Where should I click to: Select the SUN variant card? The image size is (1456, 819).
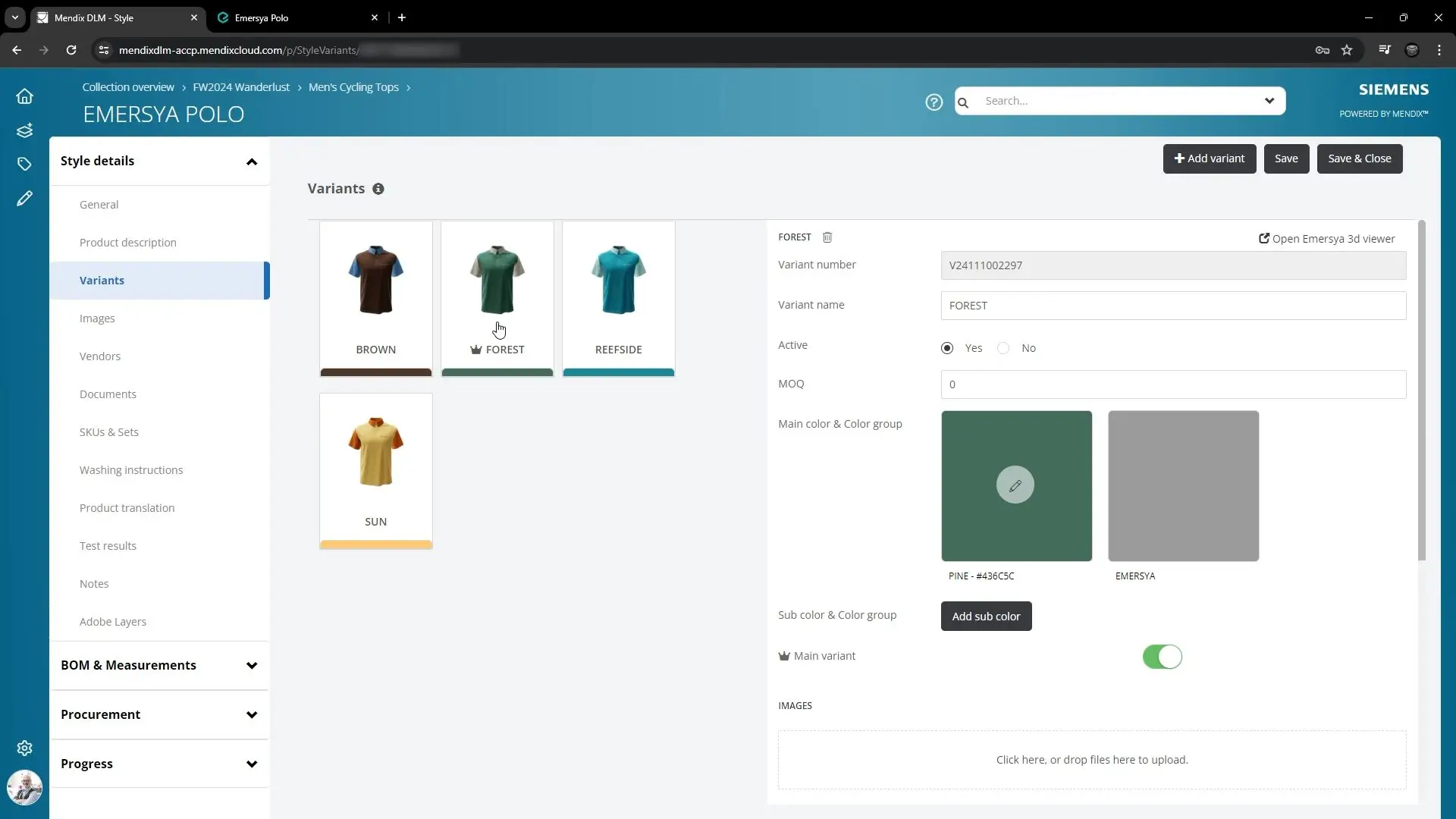coord(376,471)
